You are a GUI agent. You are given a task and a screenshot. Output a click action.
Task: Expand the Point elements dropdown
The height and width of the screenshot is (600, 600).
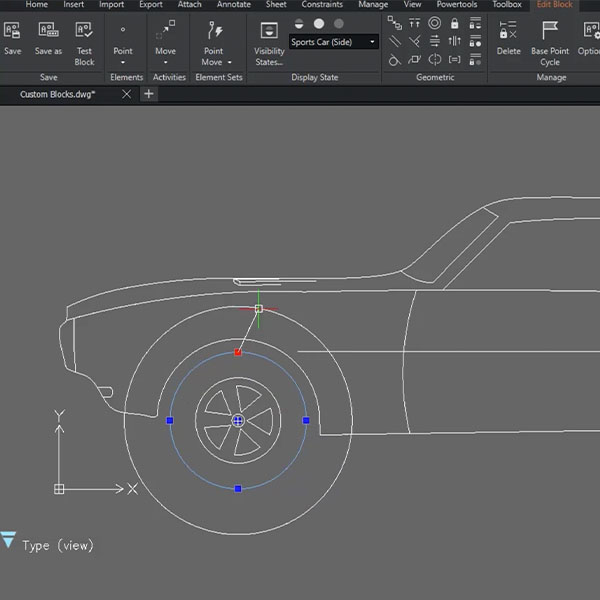(122, 62)
